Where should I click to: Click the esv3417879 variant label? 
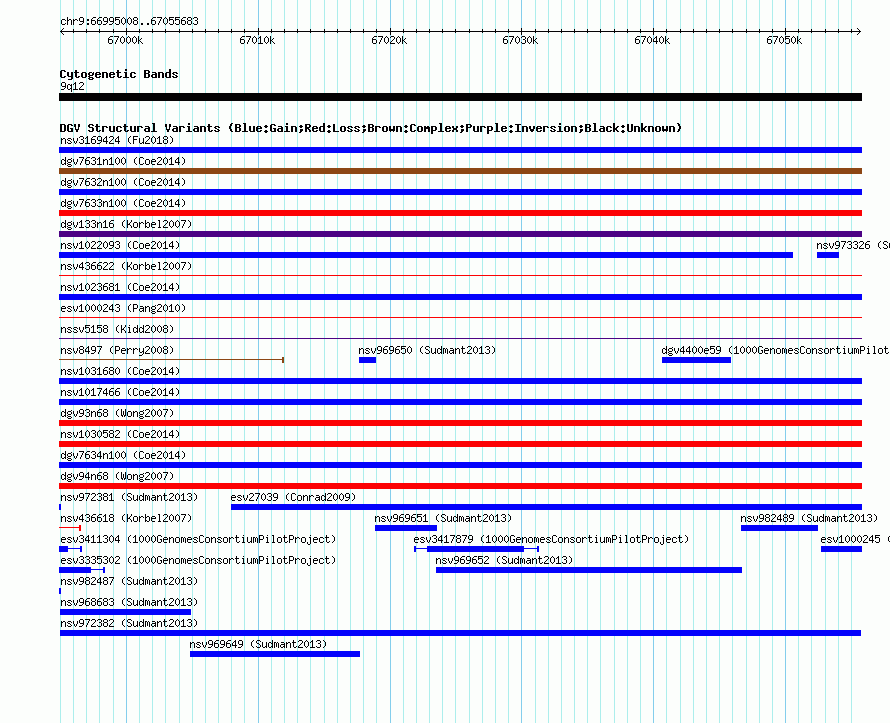click(551, 539)
